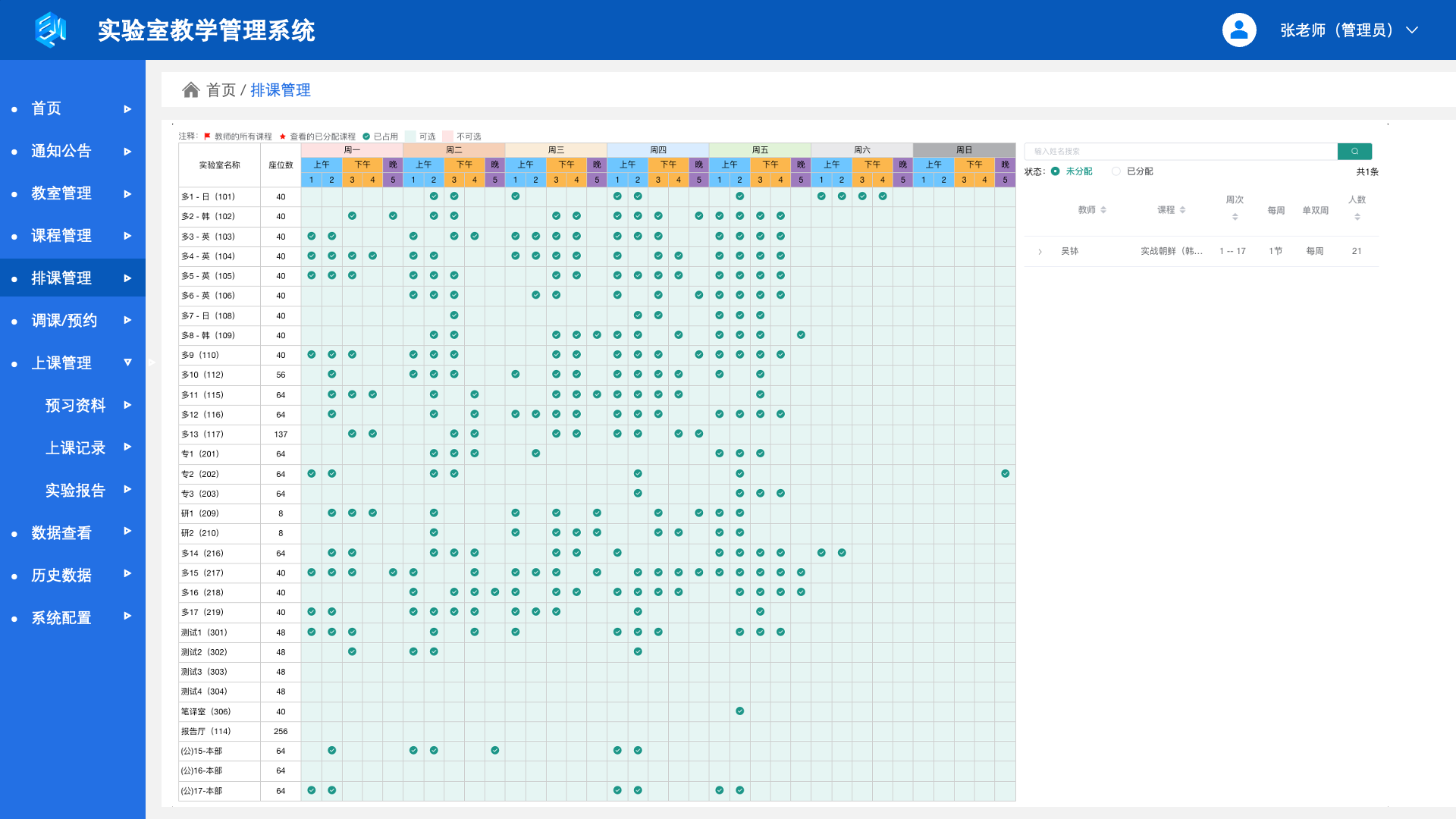Sort by 课程 column arrows

point(1182,210)
